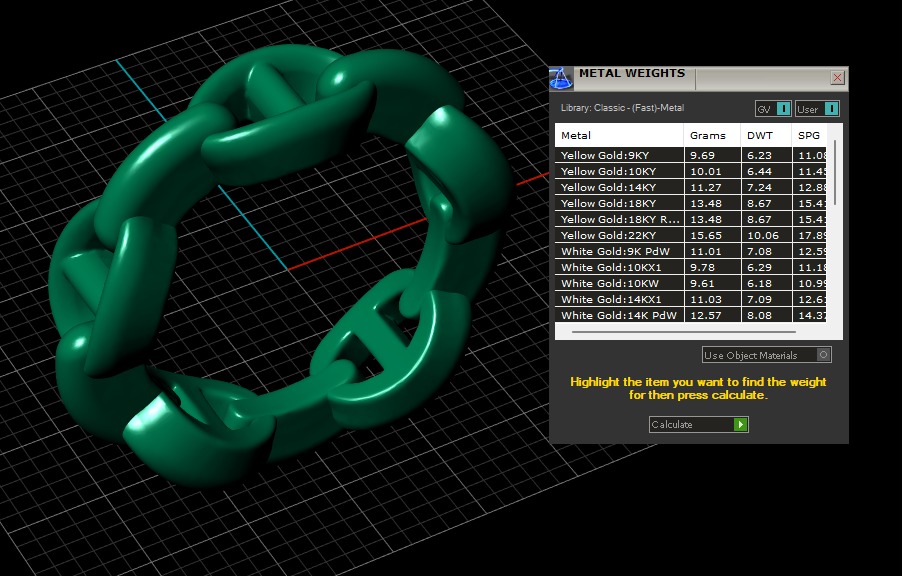Sort by the Grams column header

coord(712,135)
